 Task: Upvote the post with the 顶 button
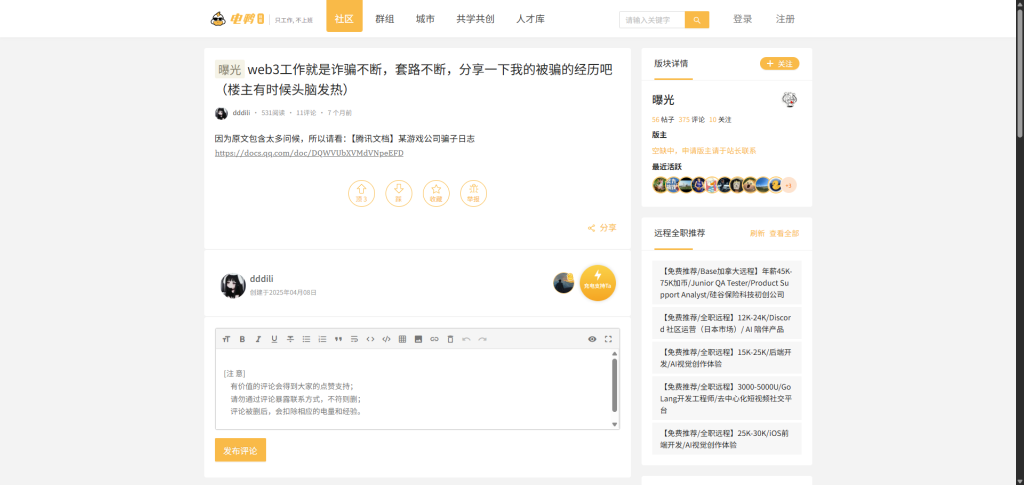(x=362, y=193)
